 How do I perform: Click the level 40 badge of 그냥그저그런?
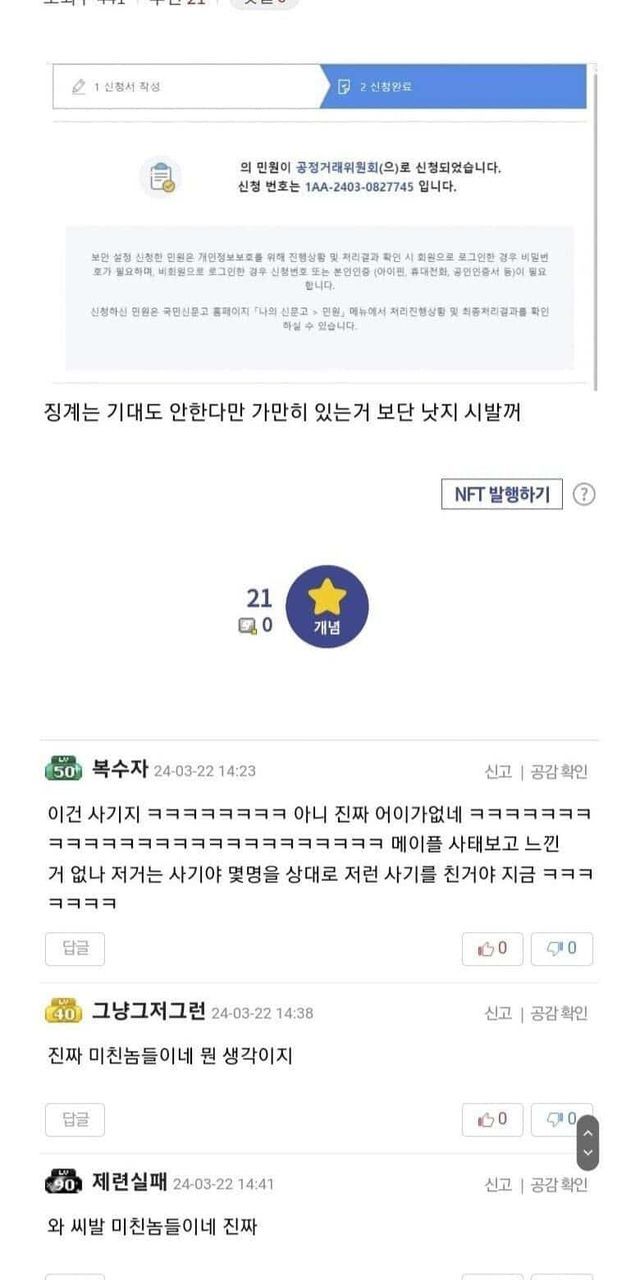pyautogui.click(x=64, y=1011)
